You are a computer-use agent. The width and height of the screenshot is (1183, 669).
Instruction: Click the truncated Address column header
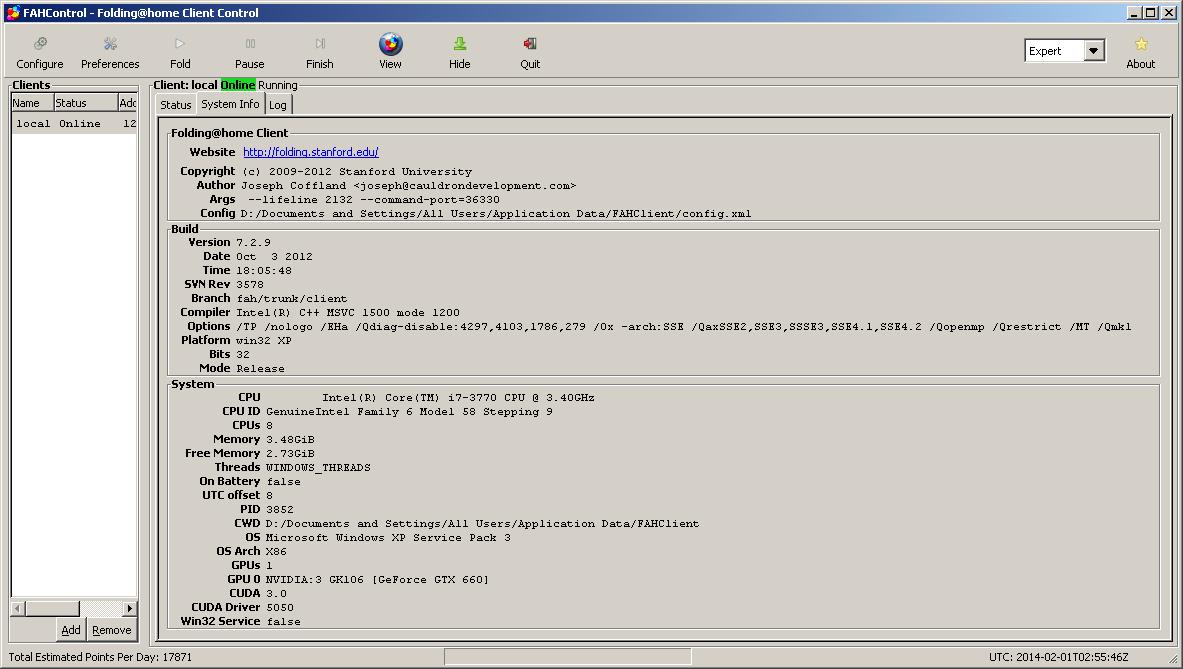point(128,103)
